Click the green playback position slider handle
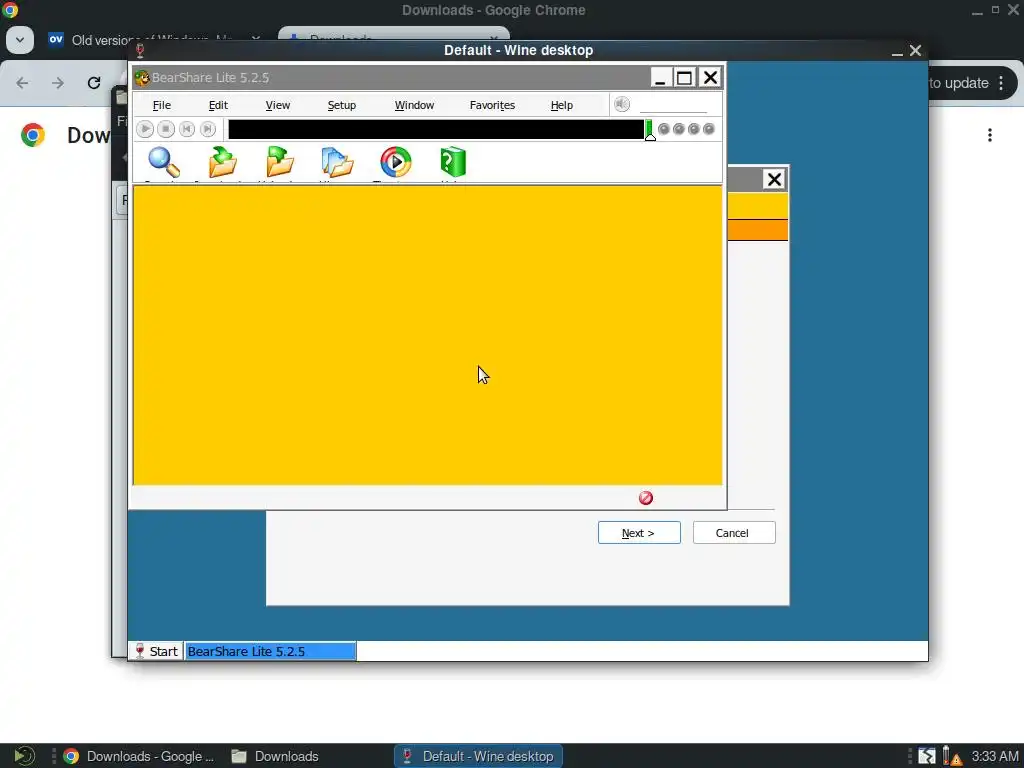1024x768 pixels. point(650,130)
